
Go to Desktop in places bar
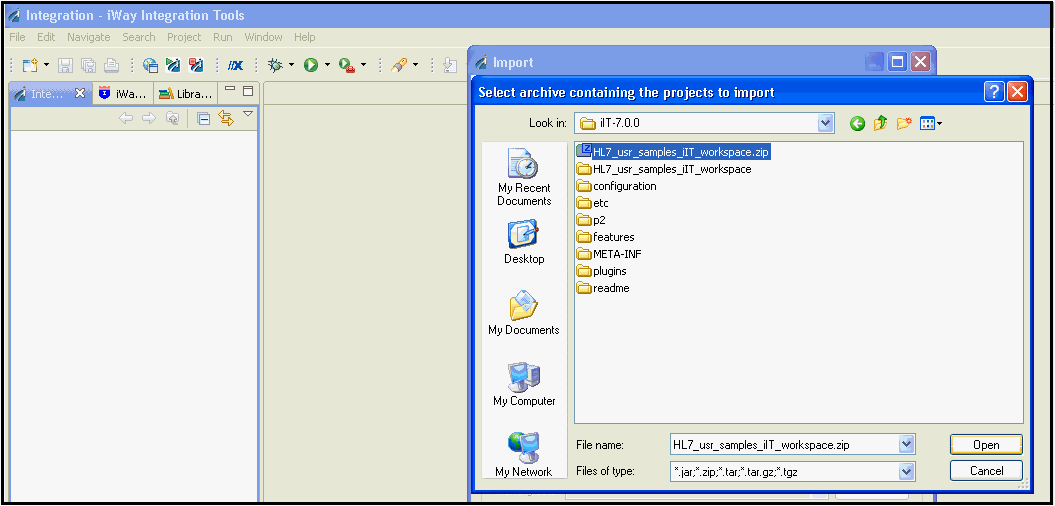pos(524,242)
